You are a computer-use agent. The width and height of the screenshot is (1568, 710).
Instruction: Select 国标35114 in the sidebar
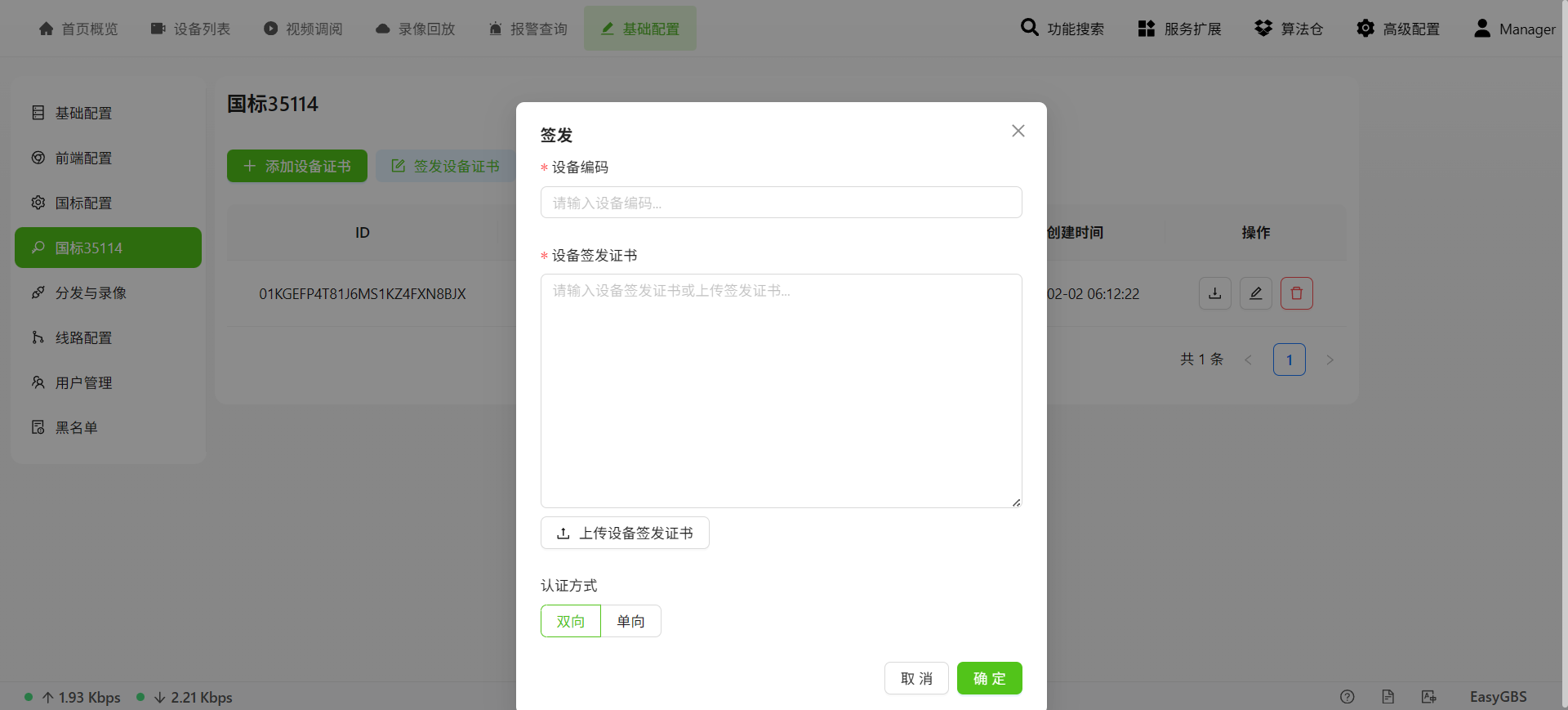point(108,248)
